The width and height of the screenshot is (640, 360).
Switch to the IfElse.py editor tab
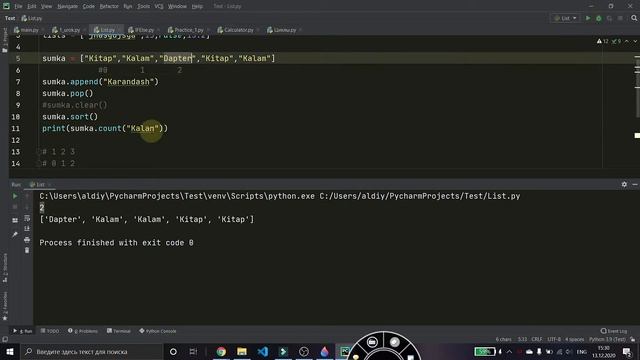141,30
